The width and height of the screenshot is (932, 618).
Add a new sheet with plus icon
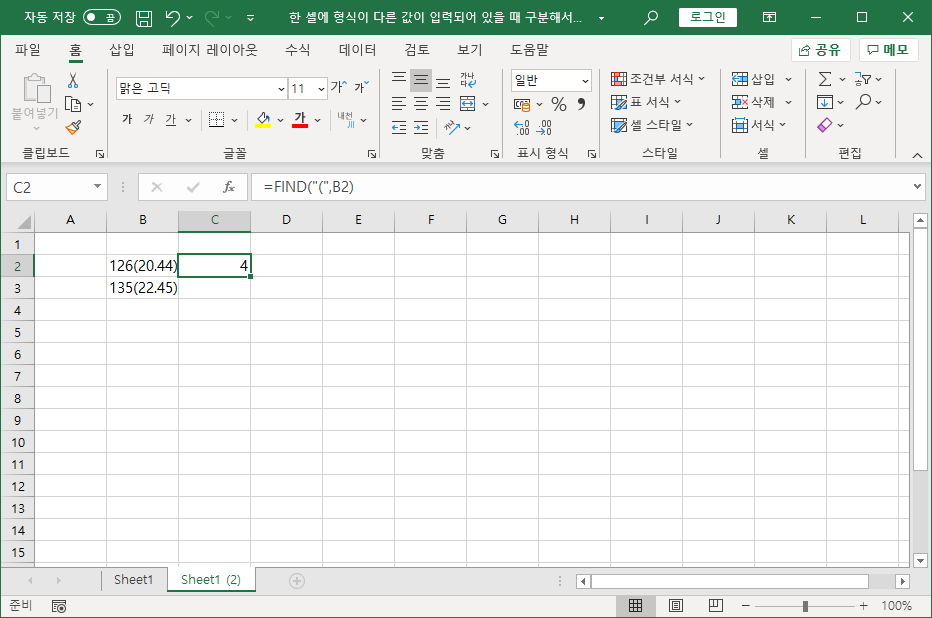pyautogui.click(x=297, y=581)
